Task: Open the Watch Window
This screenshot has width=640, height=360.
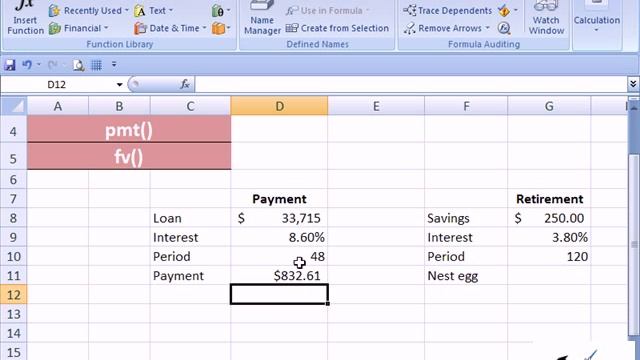Action: (x=546, y=18)
